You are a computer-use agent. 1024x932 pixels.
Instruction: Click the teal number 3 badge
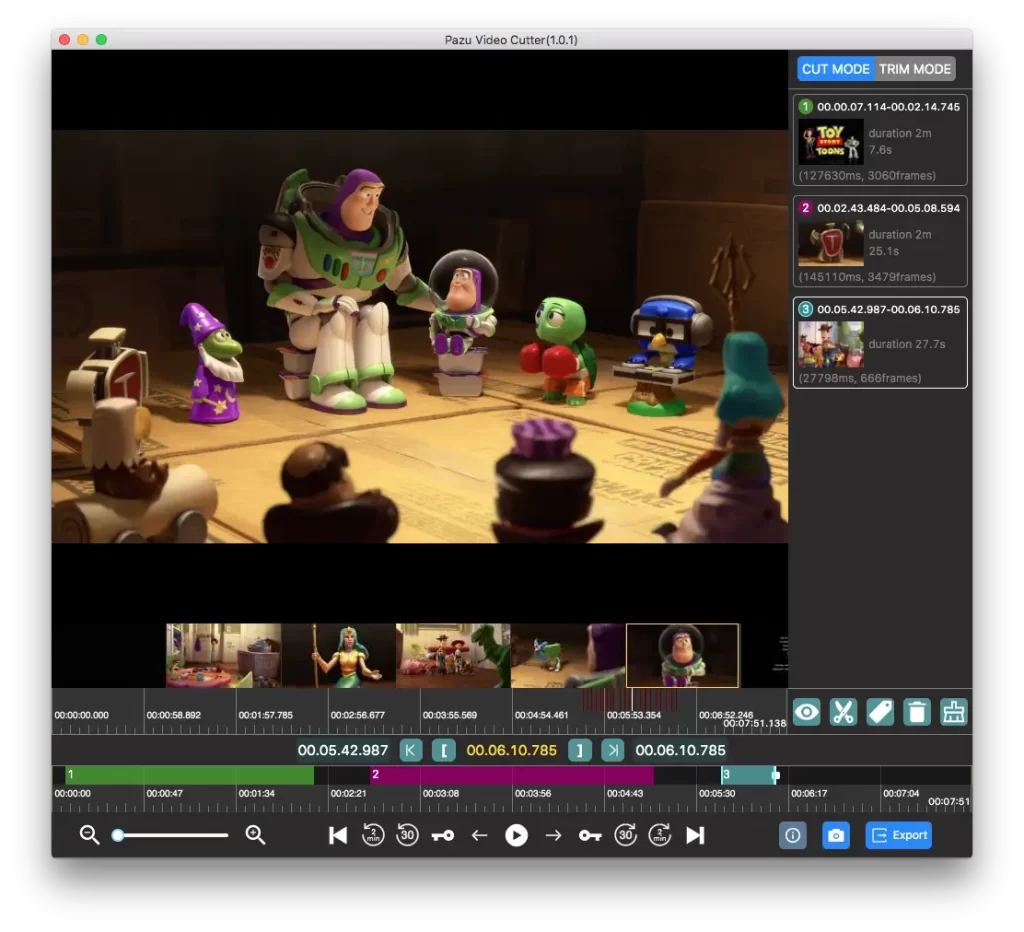pos(805,309)
